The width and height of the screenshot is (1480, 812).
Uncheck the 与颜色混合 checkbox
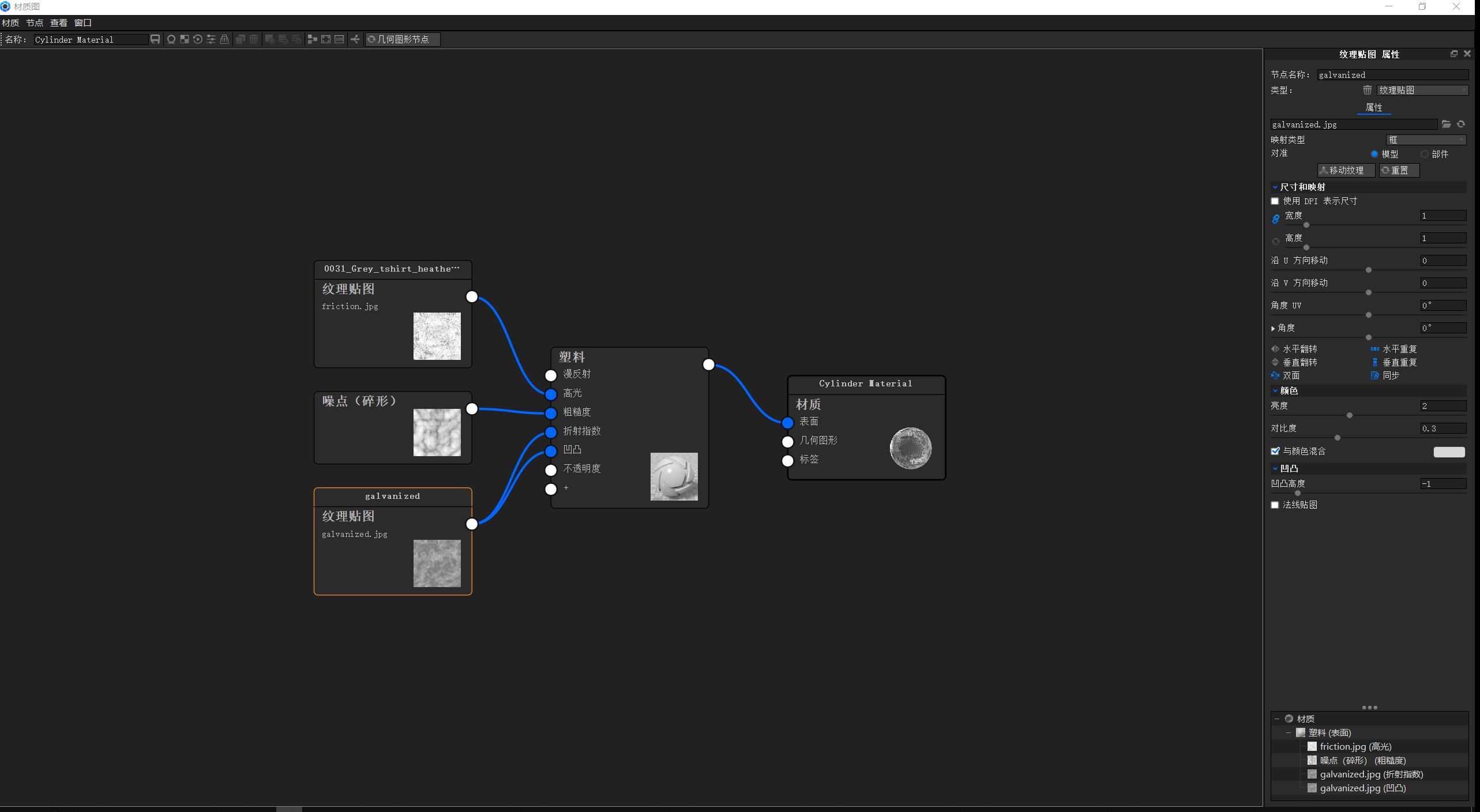tap(1275, 451)
